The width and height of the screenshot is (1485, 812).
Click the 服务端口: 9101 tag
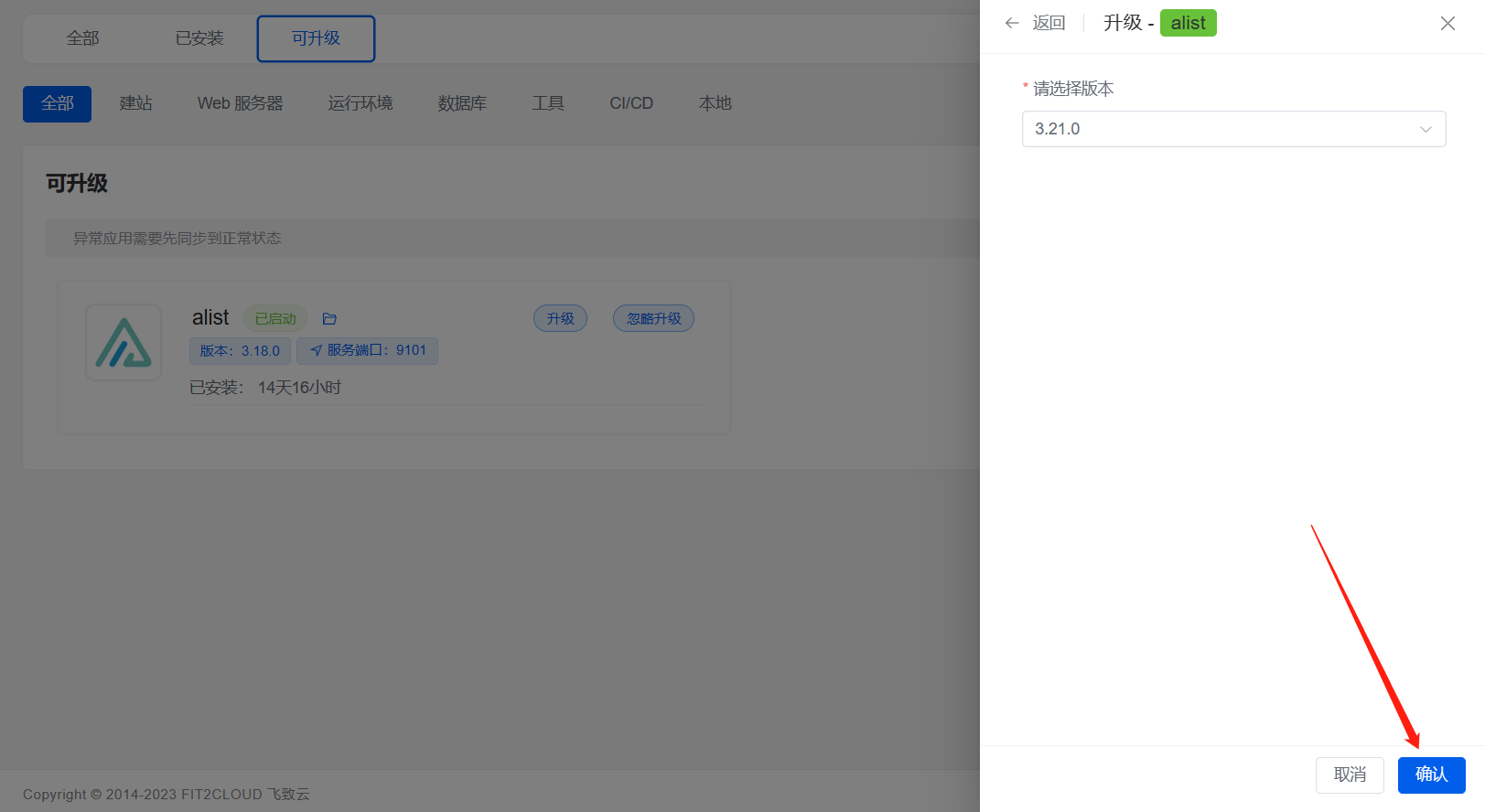[367, 350]
